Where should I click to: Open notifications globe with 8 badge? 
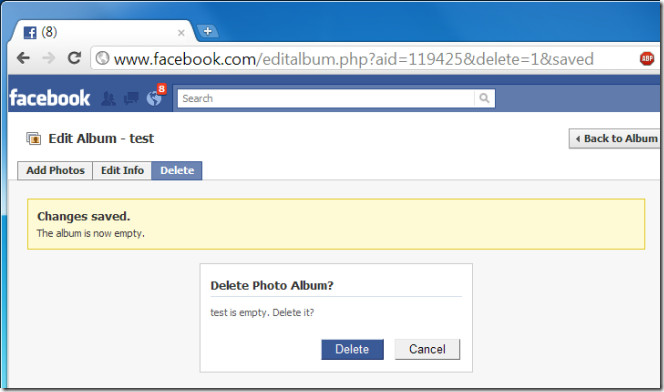point(155,97)
